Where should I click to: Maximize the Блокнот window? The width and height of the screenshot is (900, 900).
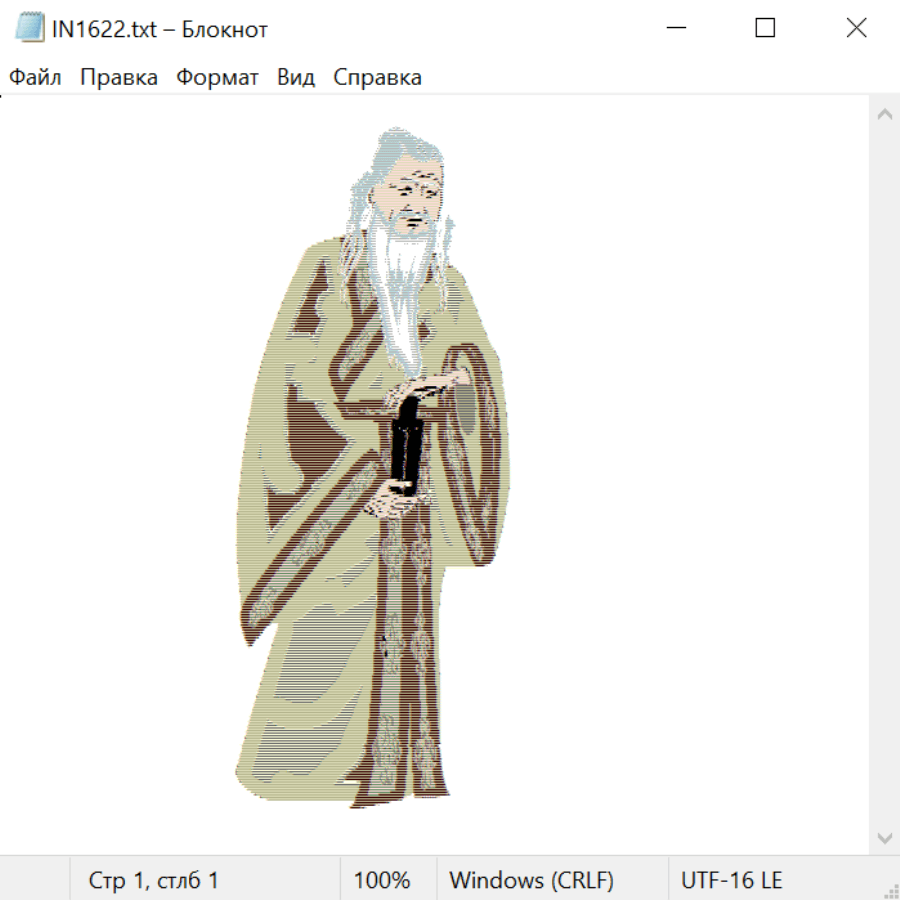(x=765, y=29)
